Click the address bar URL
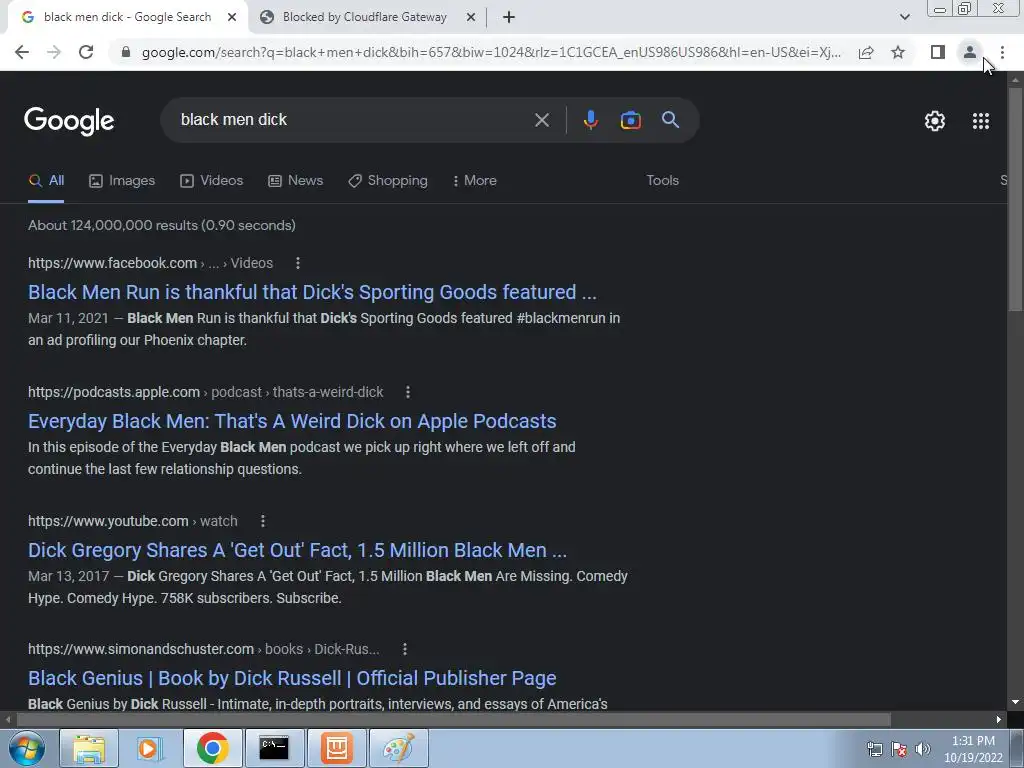The width and height of the screenshot is (1024, 768). [491, 52]
